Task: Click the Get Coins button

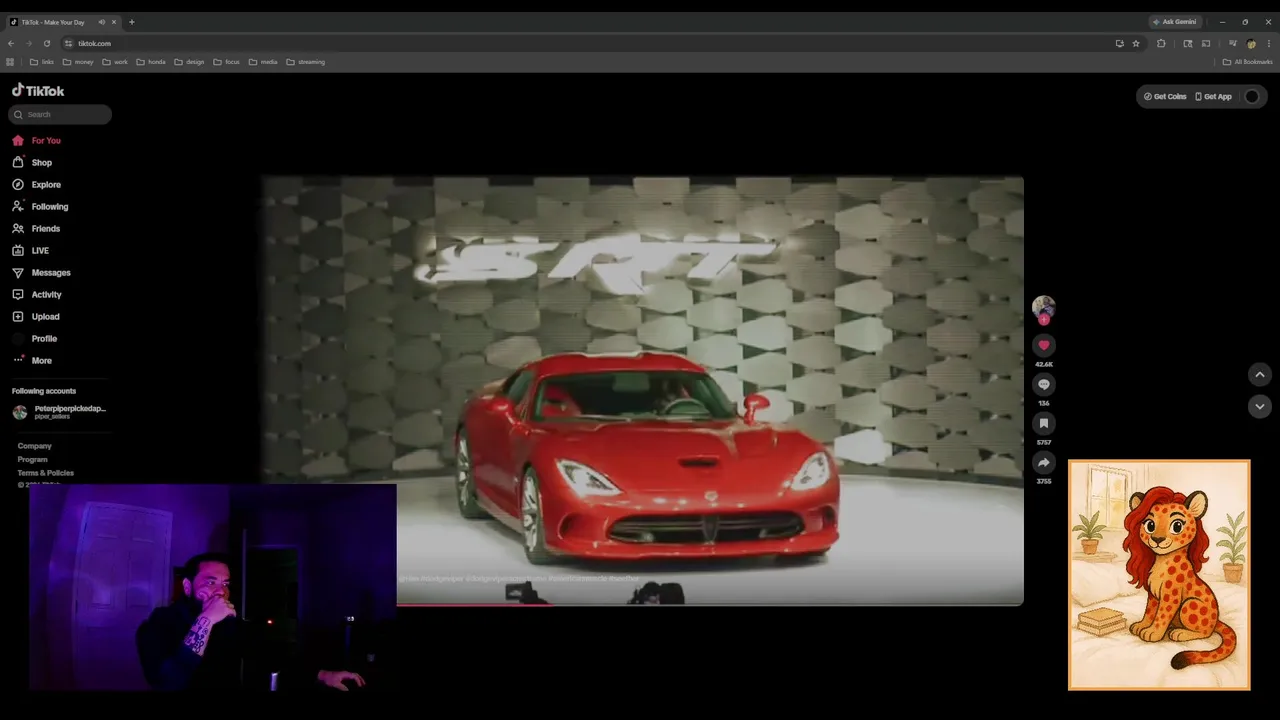Action: coord(1165,97)
